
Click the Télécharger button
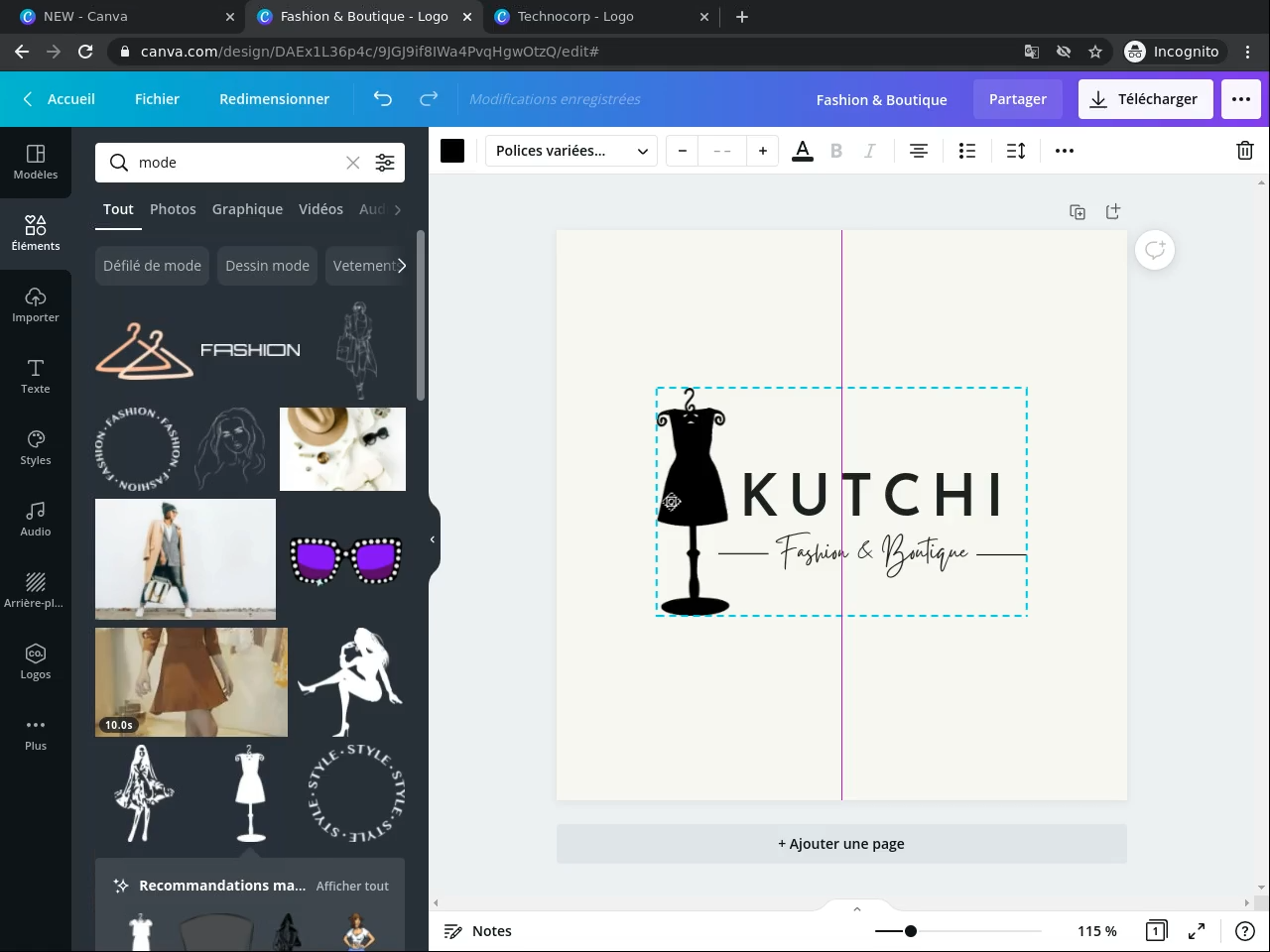[x=1145, y=99]
